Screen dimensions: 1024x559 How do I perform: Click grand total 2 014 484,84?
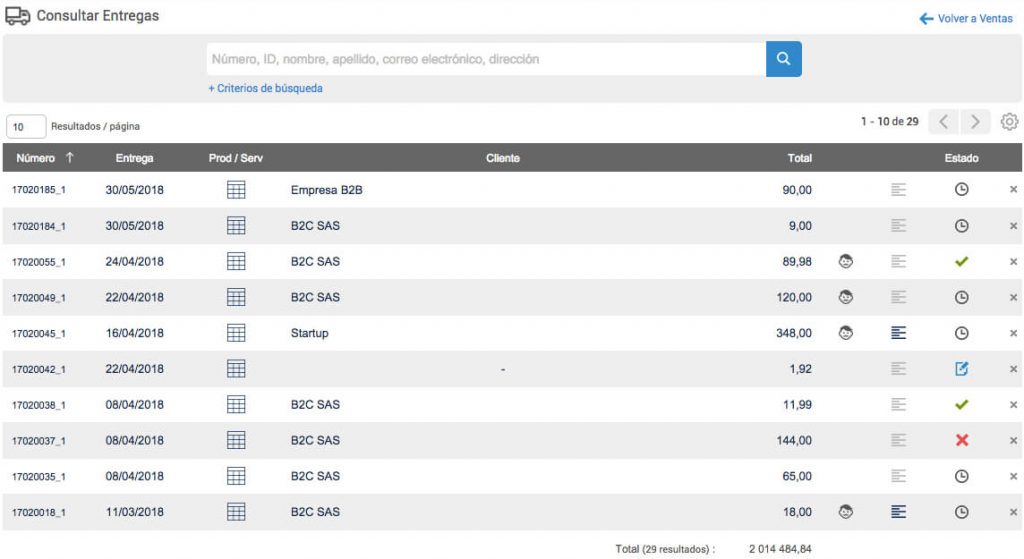(x=780, y=549)
